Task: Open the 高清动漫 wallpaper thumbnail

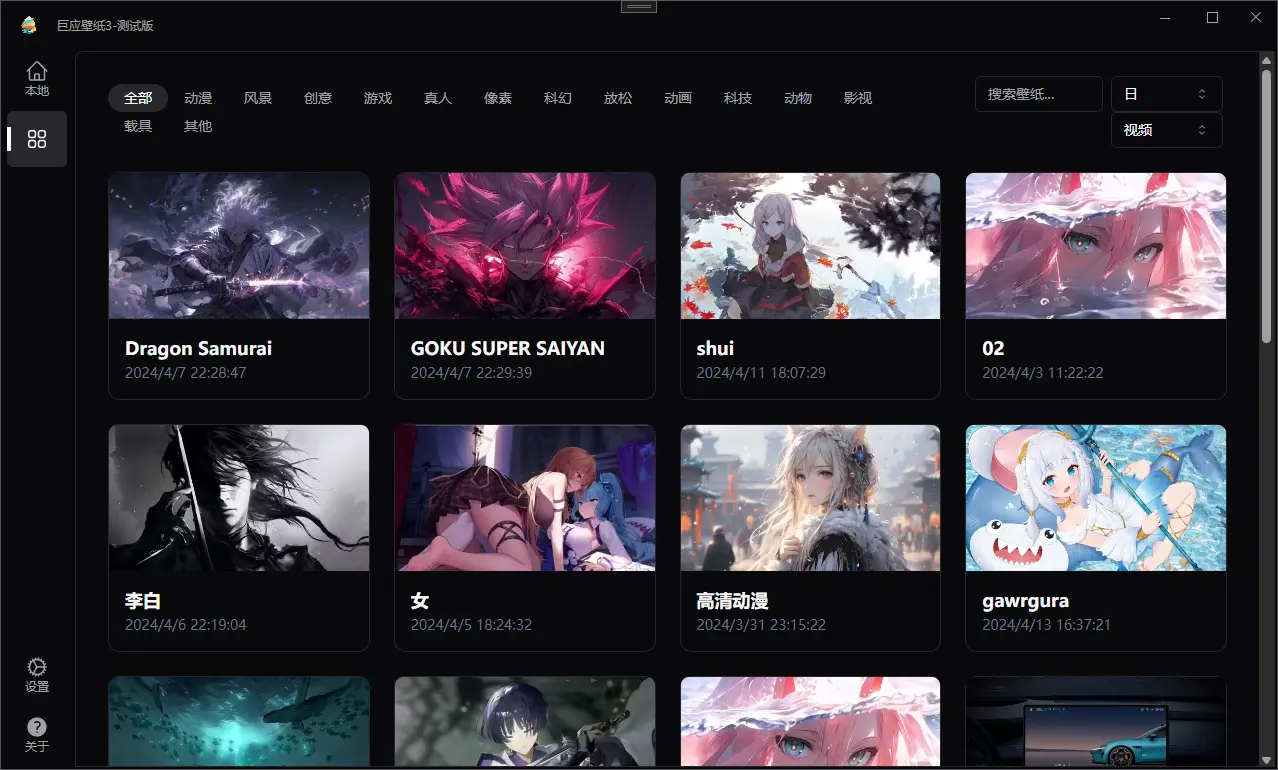Action: click(810, 498)
